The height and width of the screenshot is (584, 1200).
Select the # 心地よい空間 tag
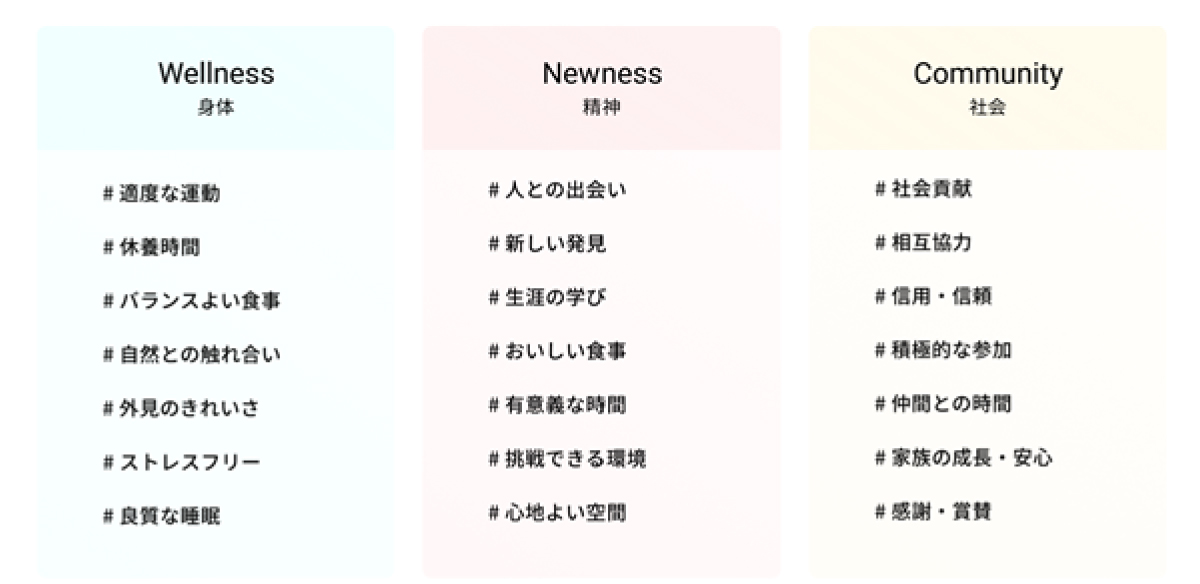[557, 514]
